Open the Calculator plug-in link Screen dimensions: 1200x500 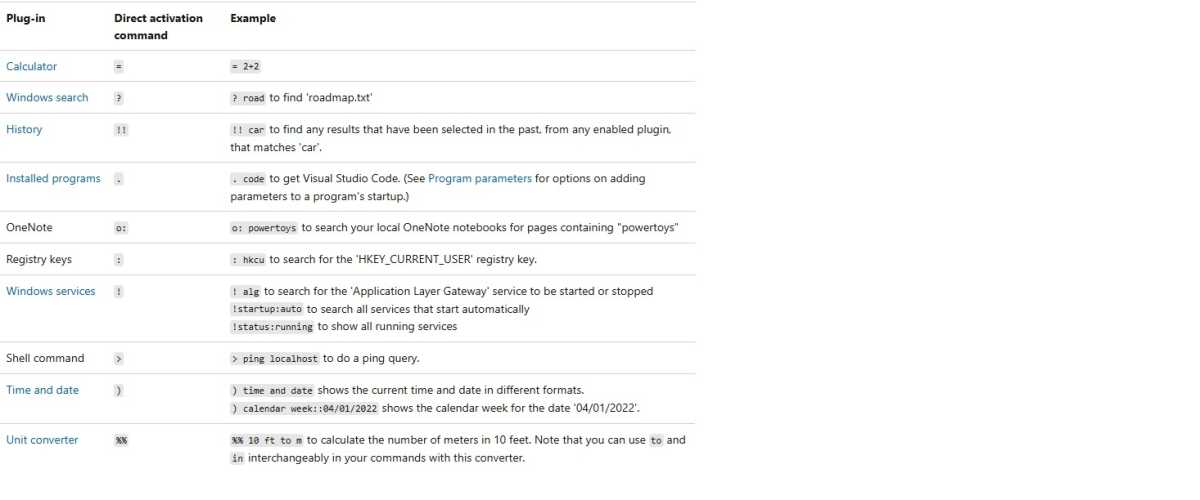click(x=32, y=66)
